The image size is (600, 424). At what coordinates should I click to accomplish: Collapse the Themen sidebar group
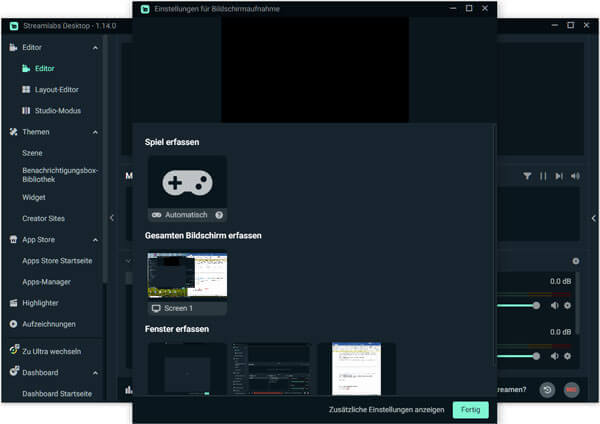pyautogui.click(x=96, y=132)
